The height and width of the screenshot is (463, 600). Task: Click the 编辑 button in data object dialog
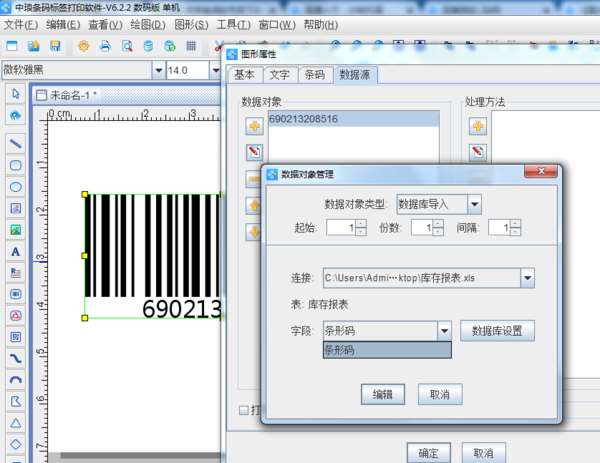coord(383,394)
